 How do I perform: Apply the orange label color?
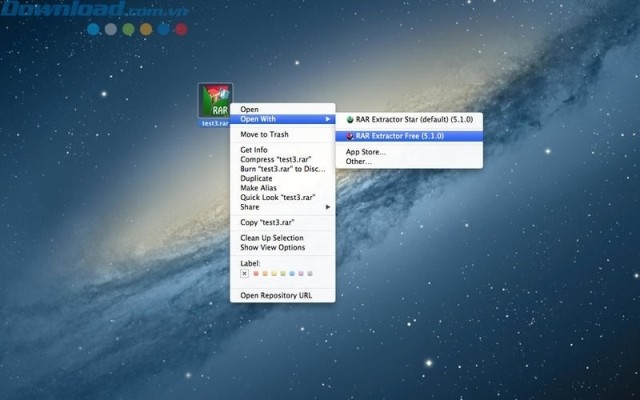point(263,273)
